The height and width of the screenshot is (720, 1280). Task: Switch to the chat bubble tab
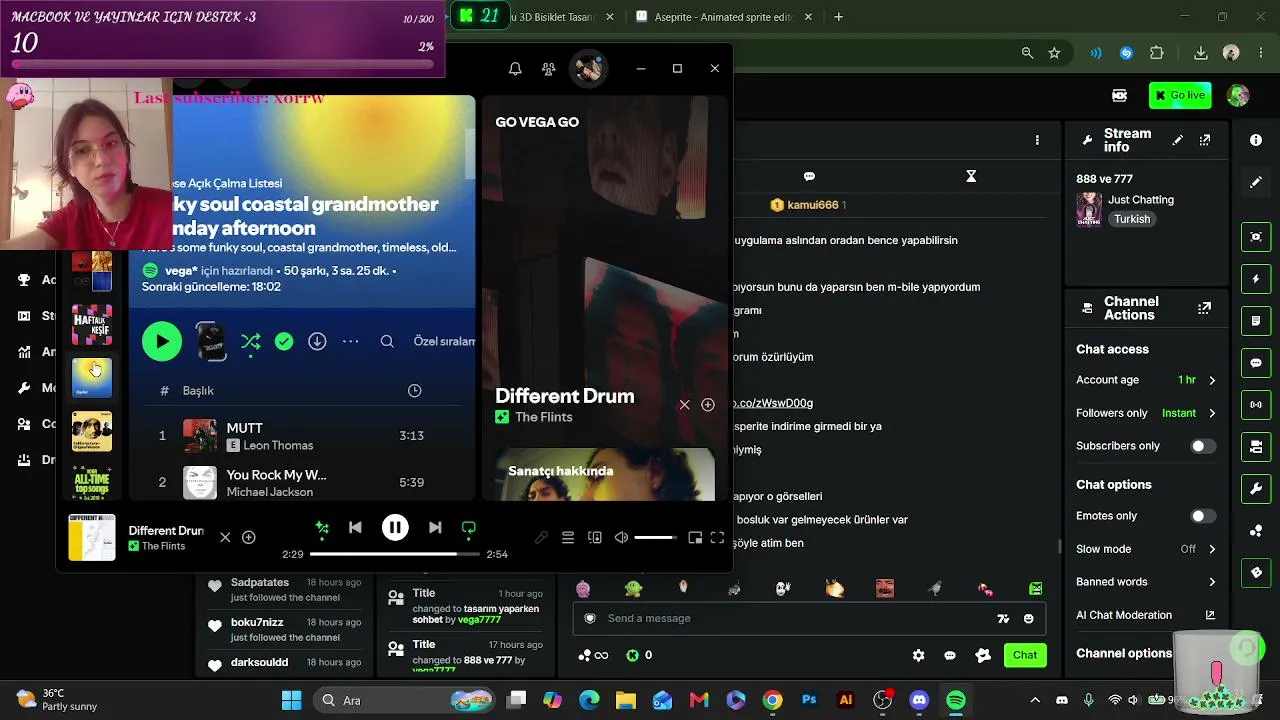[809, 176]
